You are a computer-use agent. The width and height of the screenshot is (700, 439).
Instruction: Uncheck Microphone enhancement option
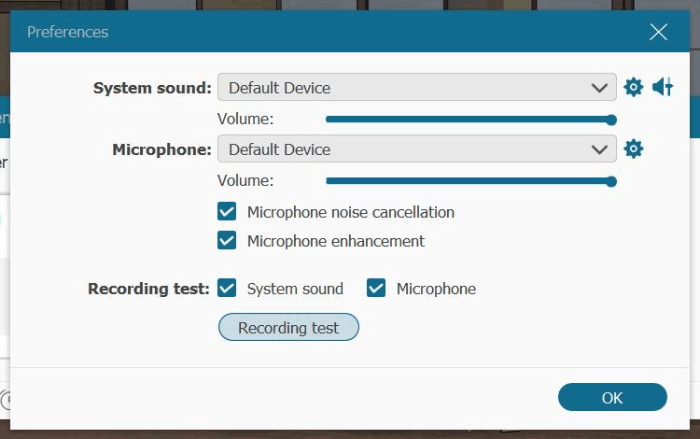click(227, 241)
